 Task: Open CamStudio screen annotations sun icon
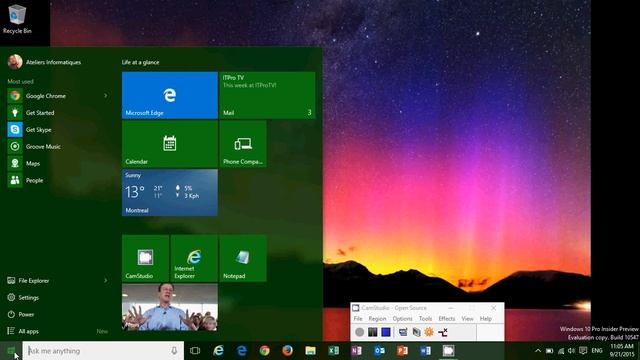pyautogui.click(x=429, y=332)
